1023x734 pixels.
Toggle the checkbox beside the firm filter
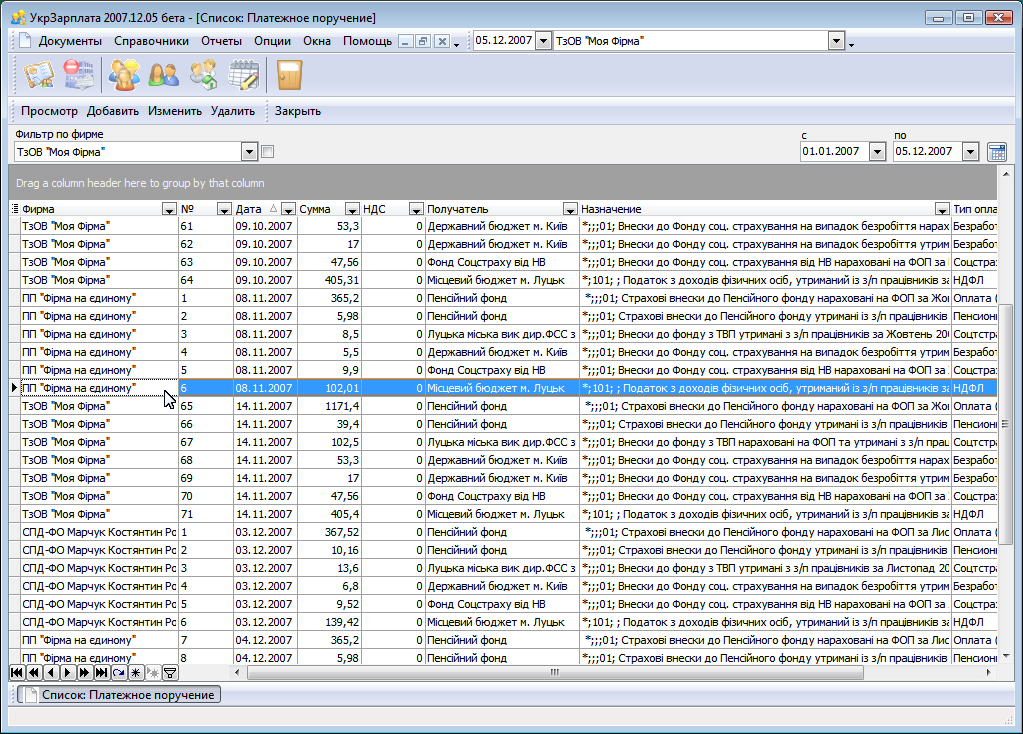pyautogui.click(x=267, y=152)
